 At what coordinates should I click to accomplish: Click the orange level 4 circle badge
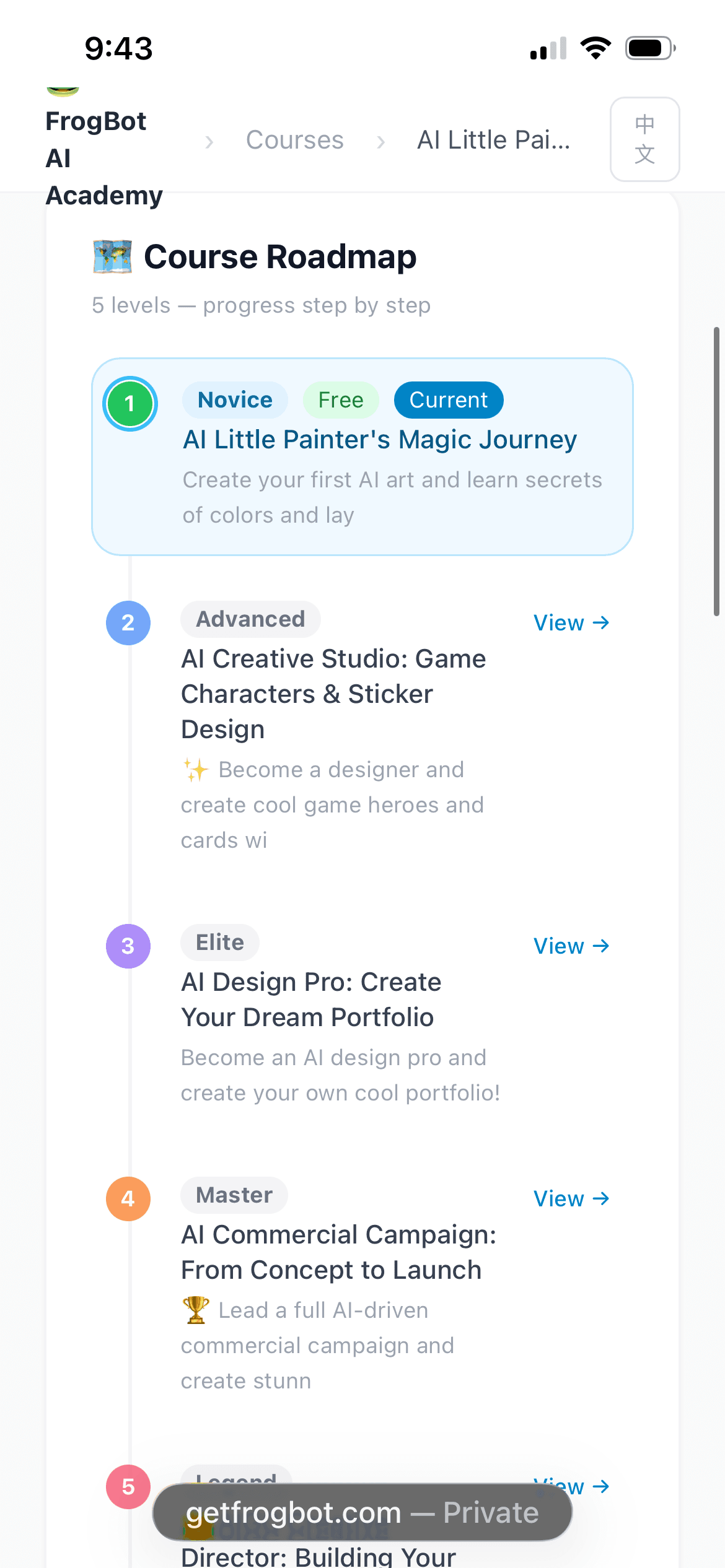(x=128, y=1198)
